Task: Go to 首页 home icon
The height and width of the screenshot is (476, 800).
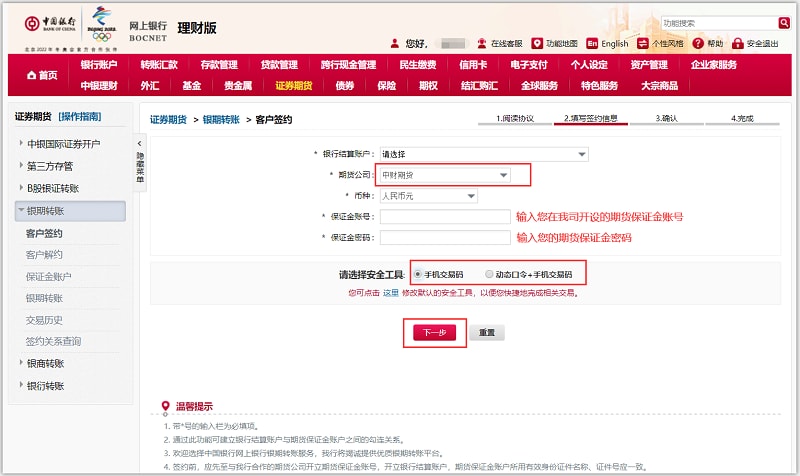Action: coord(41,75)
